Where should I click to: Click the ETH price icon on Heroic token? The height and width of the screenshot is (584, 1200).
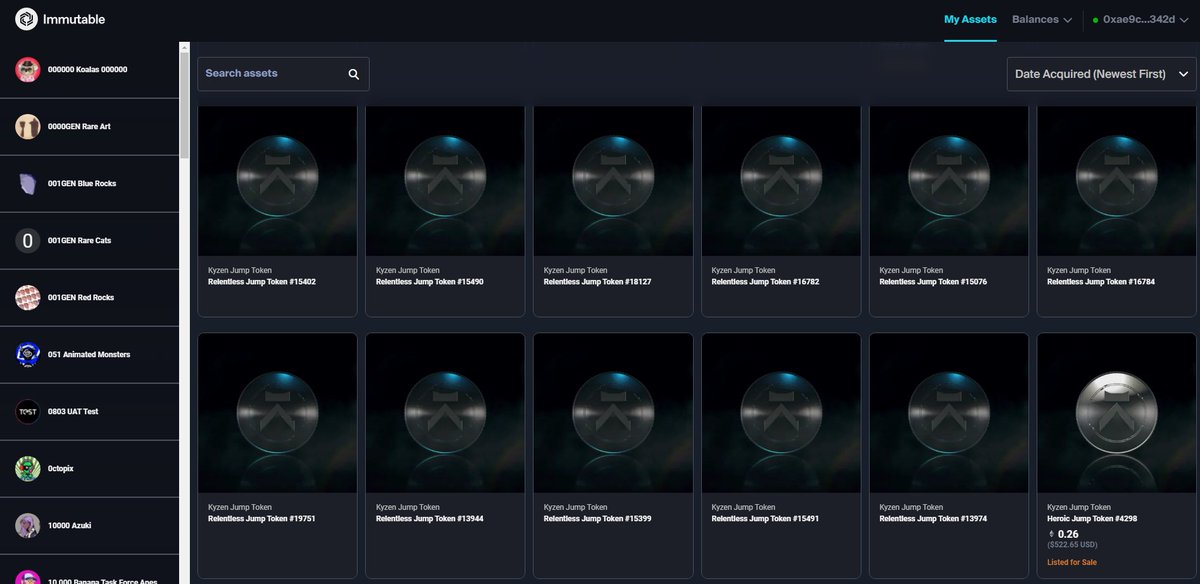coord(1051,534)
